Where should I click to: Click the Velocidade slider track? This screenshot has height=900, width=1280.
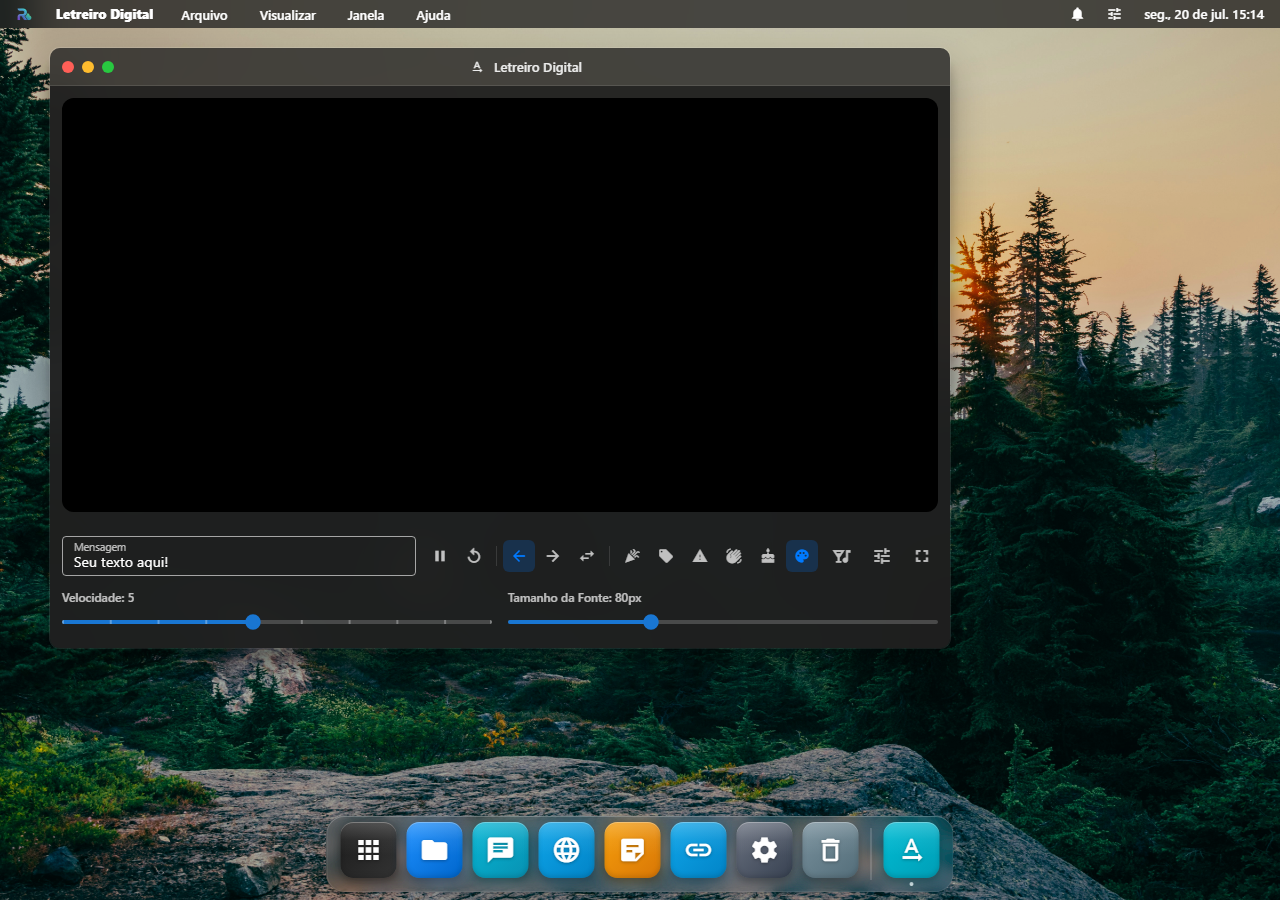coord(277,622)
